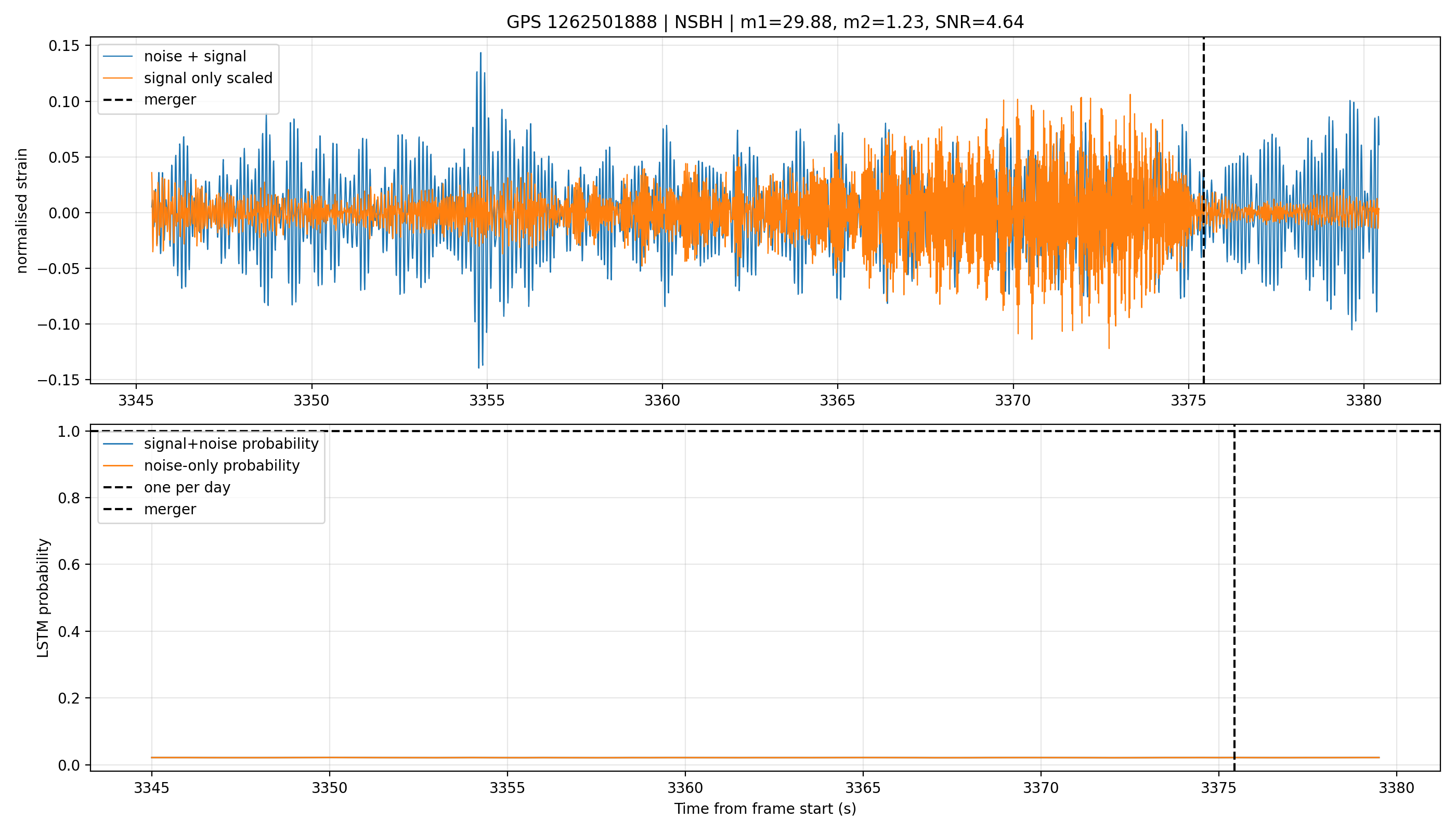This screenshot has width=1456, height=832.
Task: Click the 'signal only scaled' legend entry
Action: pos(188,79)
